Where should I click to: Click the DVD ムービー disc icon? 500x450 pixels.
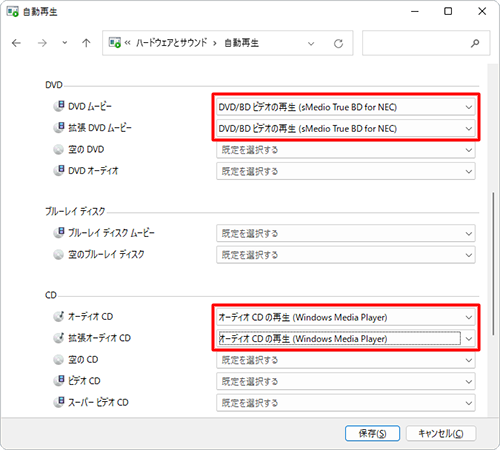[59, 106]
